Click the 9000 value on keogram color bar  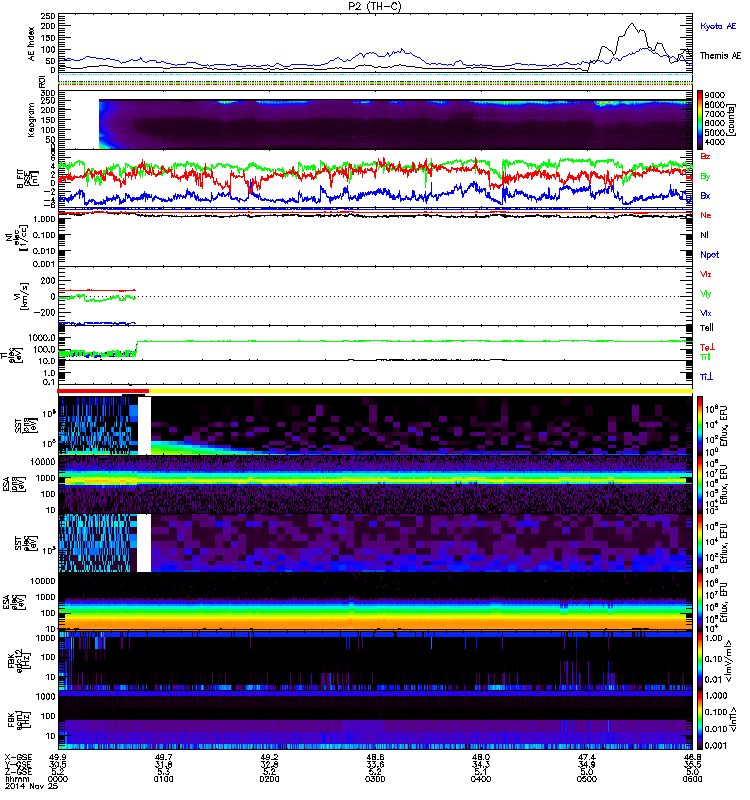pyautogui.click(x=714, y=95)
